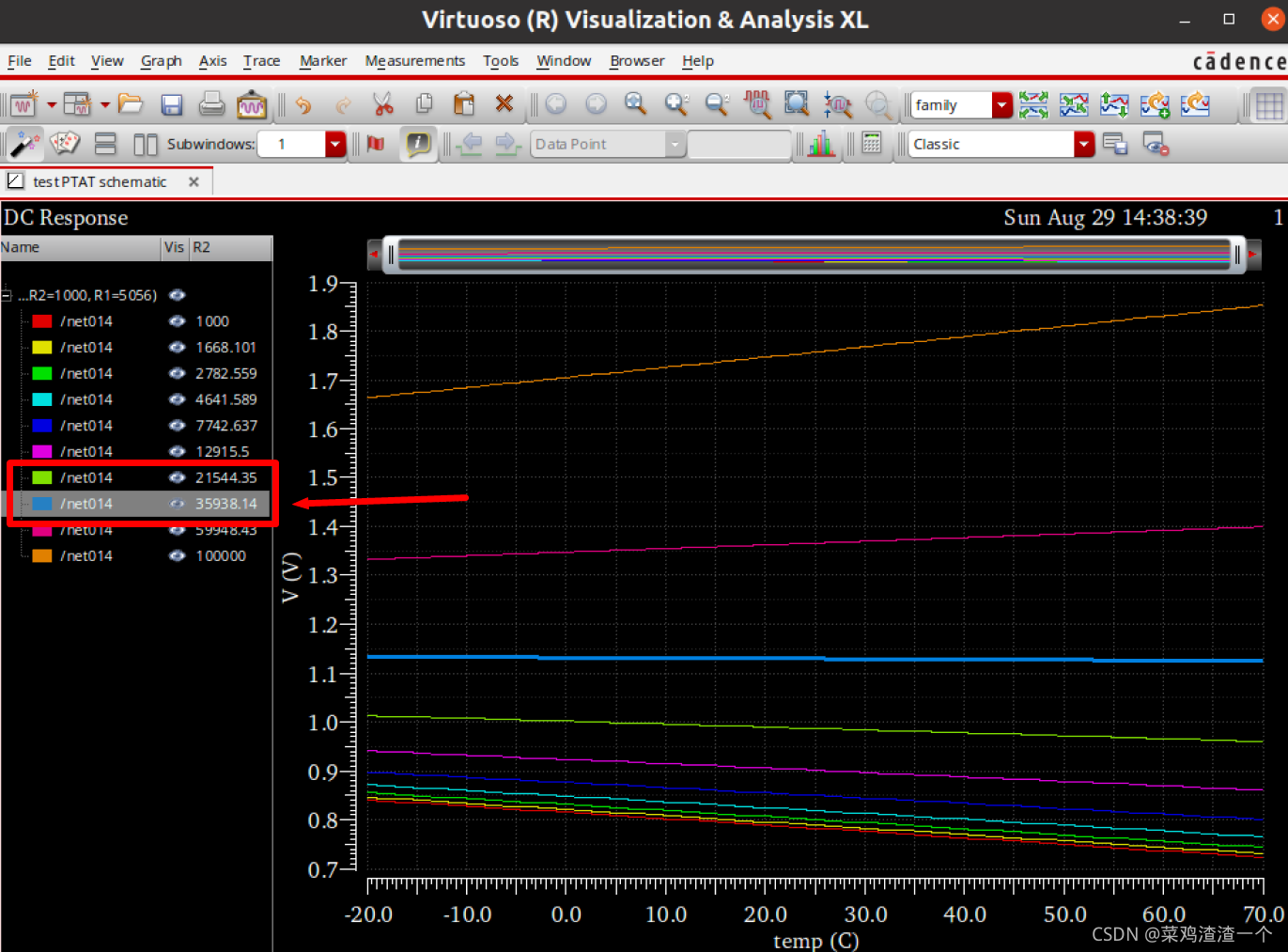This screenshot has height=952, width=1288.
Task: Toggle visibility of 7742.637 trace
Action: pyautogui.click(x=177, y=426)
